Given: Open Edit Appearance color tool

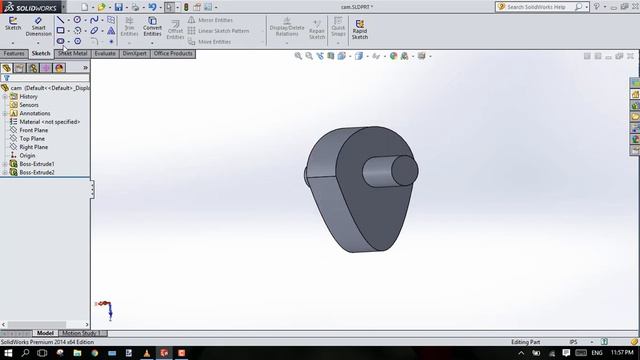Looking at the screenshot, I should pos(393,56).
